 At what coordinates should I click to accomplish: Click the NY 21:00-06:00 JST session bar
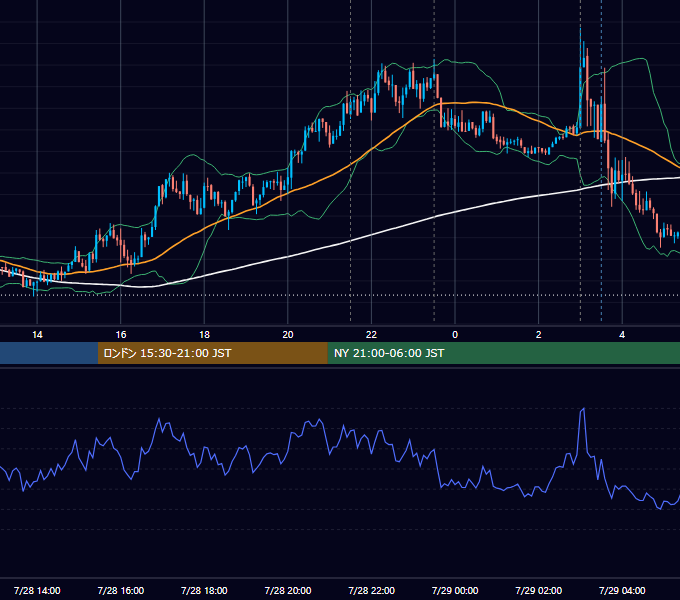pos(503,353)
